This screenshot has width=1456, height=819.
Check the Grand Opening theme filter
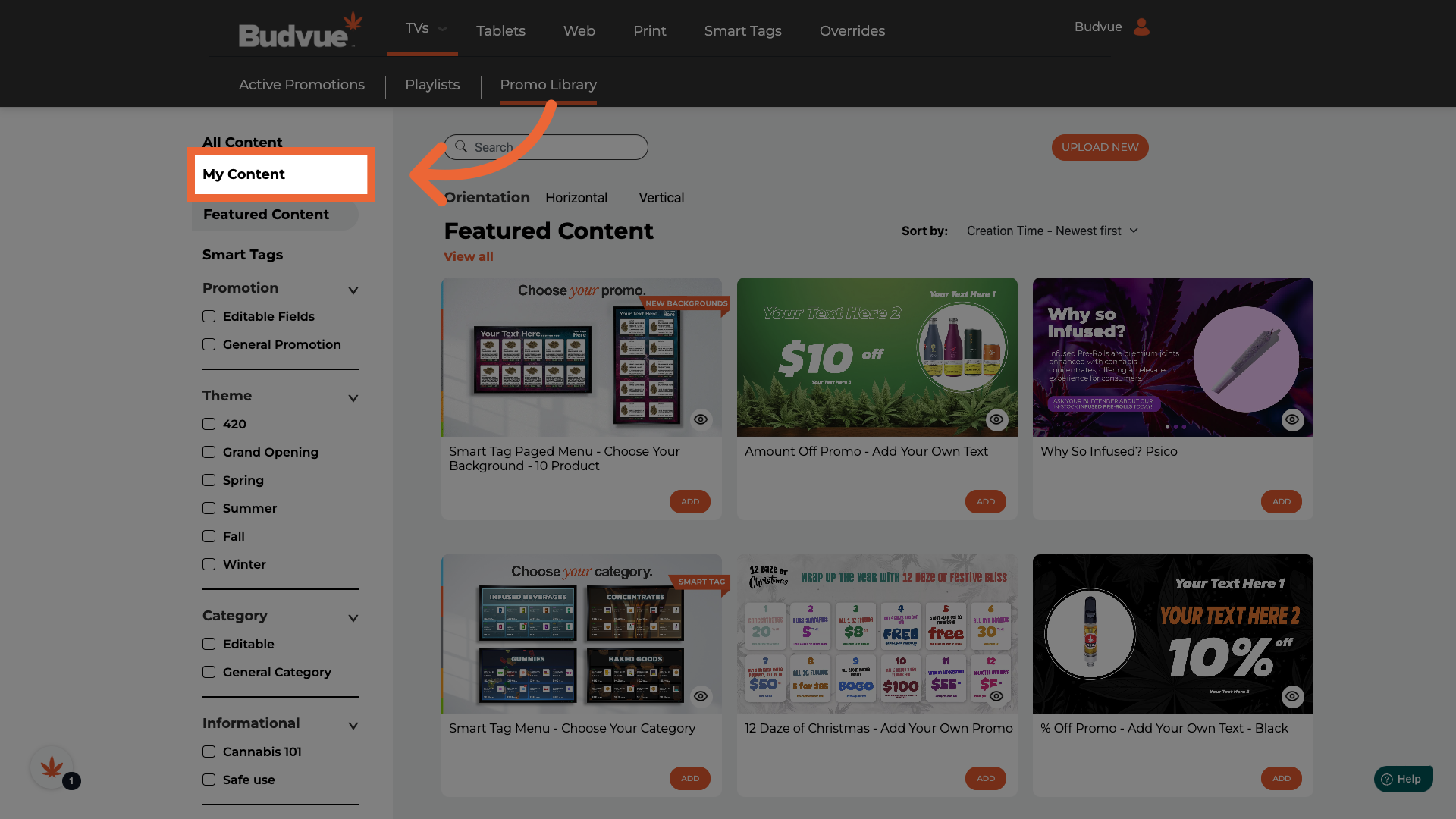(x=209, y=452)
